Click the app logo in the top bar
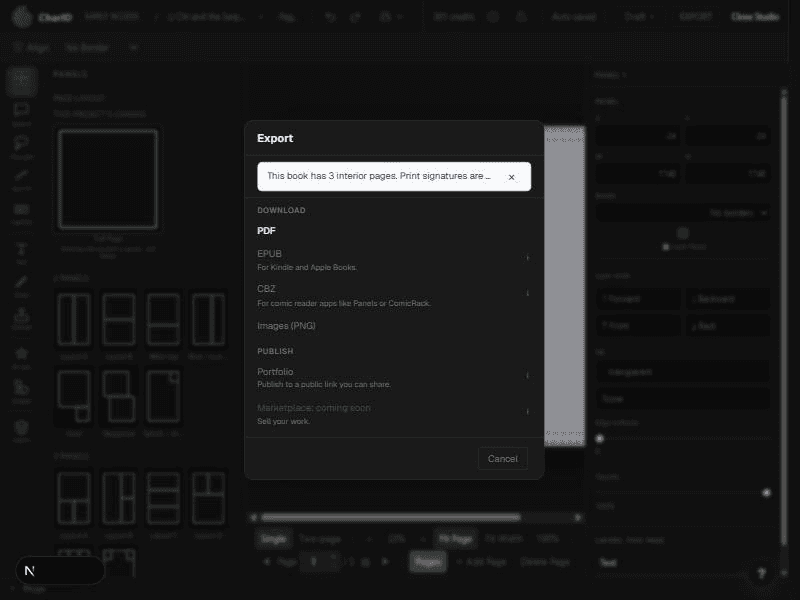The image size is (800, 600). pyautogui.click(x=22, y=16)
